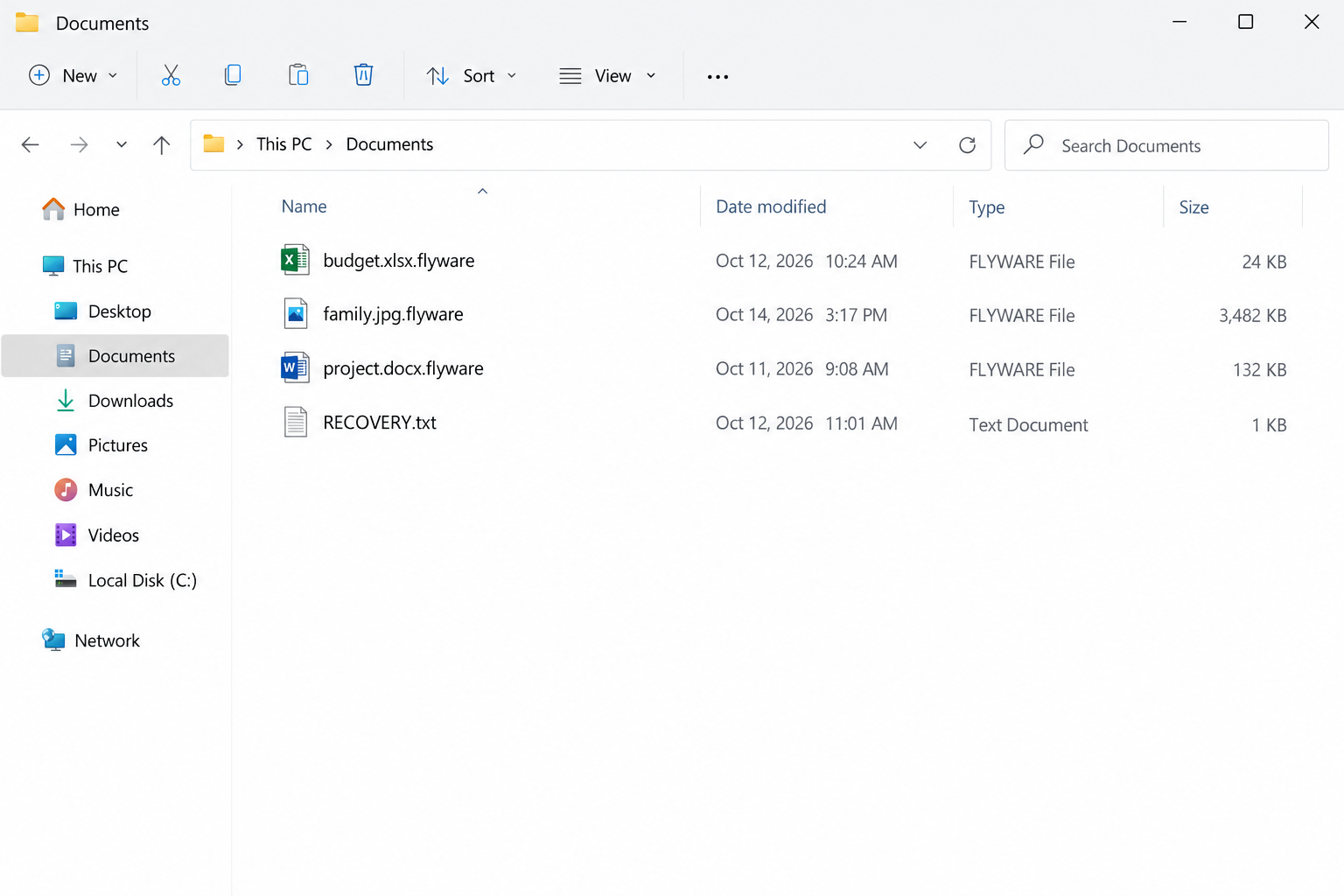Image resolution: width=1344 pixels, height=896 pixels.
Task: Sort by the Date modified column header
Action: [x=771, y=206]
